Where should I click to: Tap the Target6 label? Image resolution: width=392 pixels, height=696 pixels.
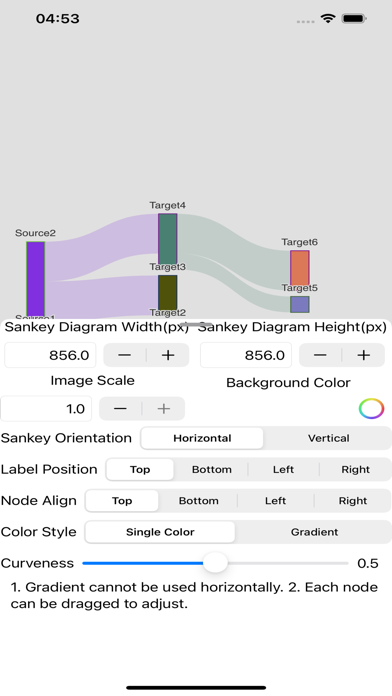(300, 242)
